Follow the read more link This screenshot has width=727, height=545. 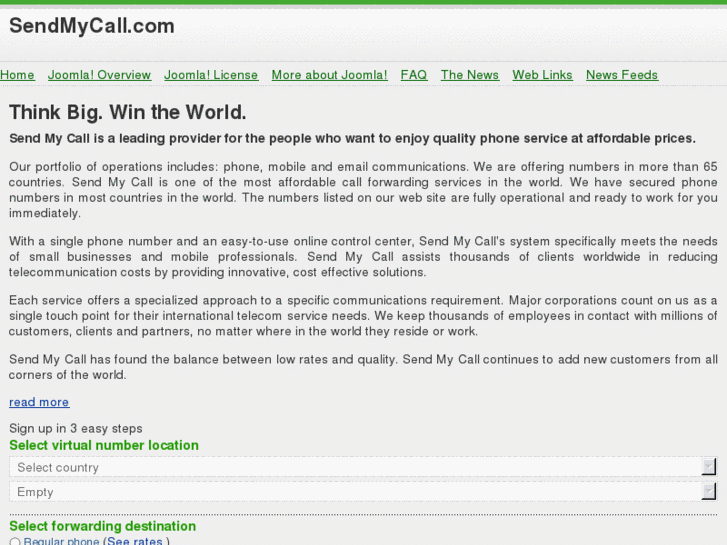click(39, 402)
